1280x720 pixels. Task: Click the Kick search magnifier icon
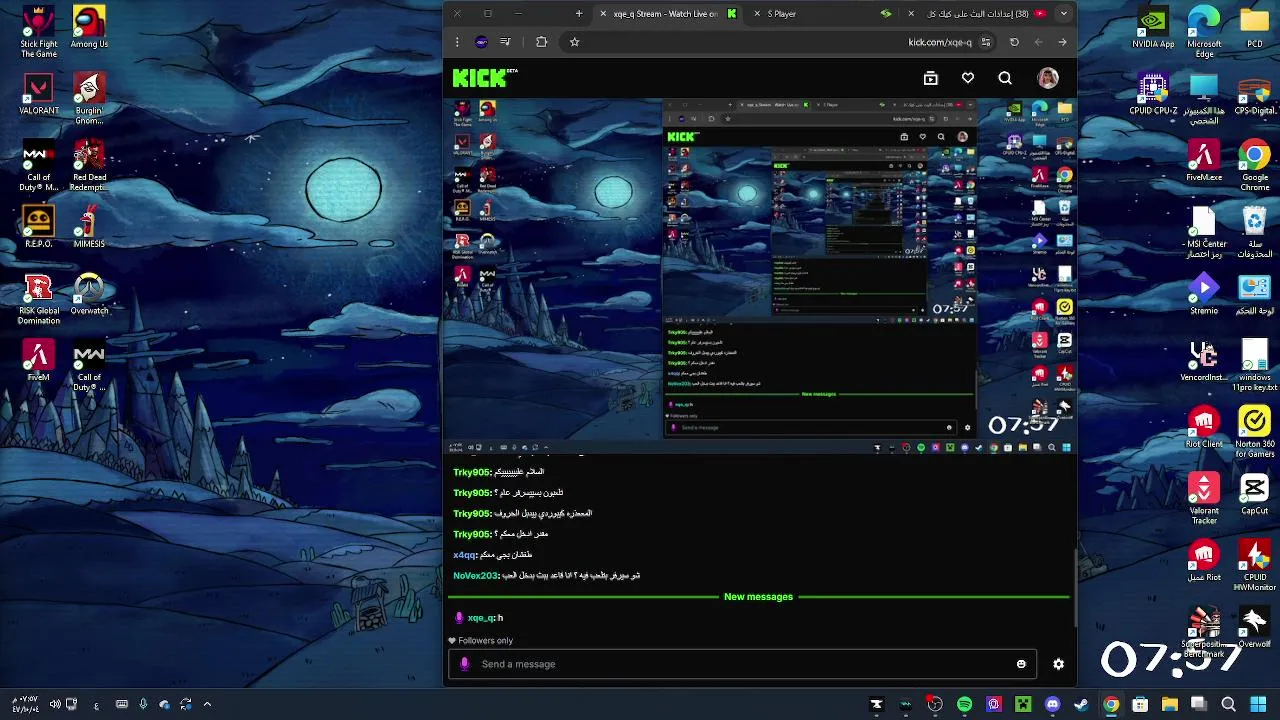tap(1005, 78)
